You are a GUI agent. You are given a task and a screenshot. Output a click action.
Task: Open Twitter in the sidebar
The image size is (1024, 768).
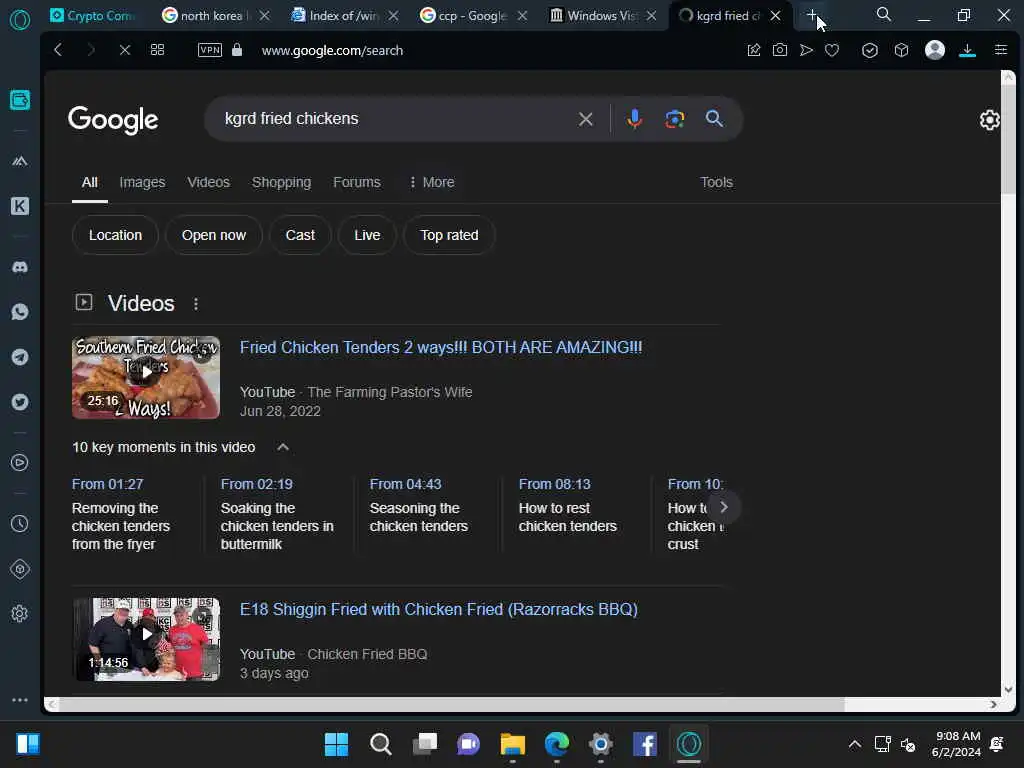click(x=20, y=402)
